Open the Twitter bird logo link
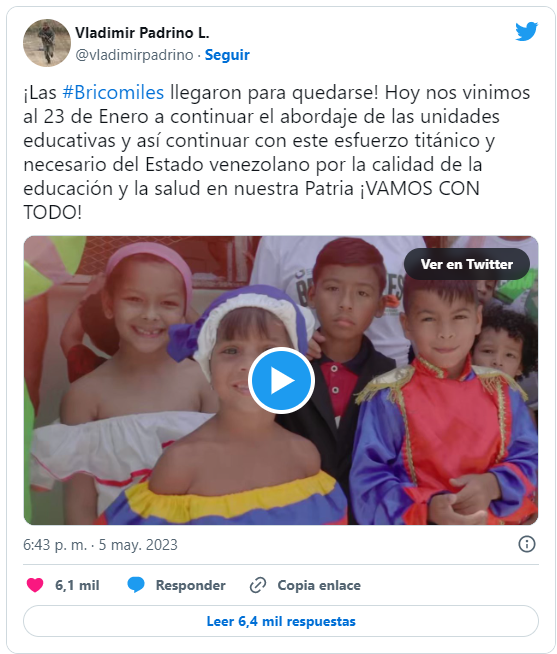This screenshot has width=557, height=654. [526, 32]
